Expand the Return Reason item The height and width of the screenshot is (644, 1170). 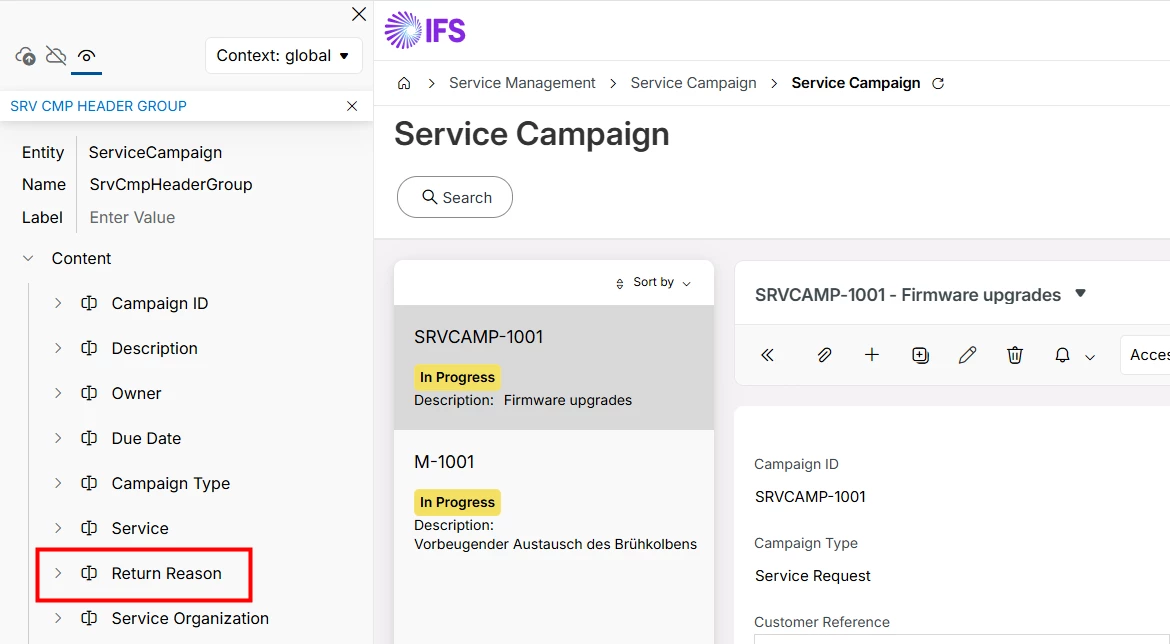[58, 573]
